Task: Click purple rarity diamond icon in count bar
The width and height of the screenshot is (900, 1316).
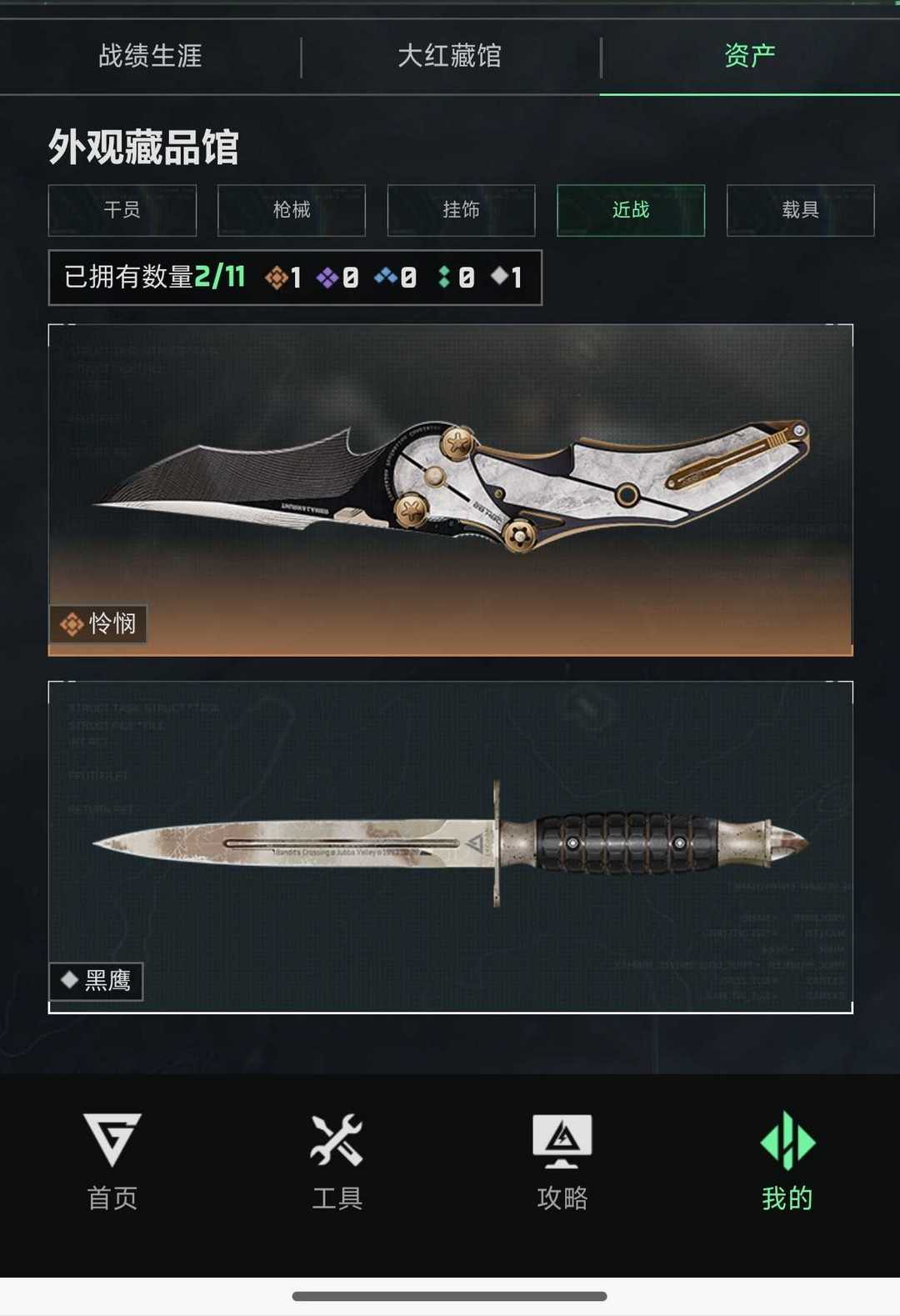Action: click(327, 277)
